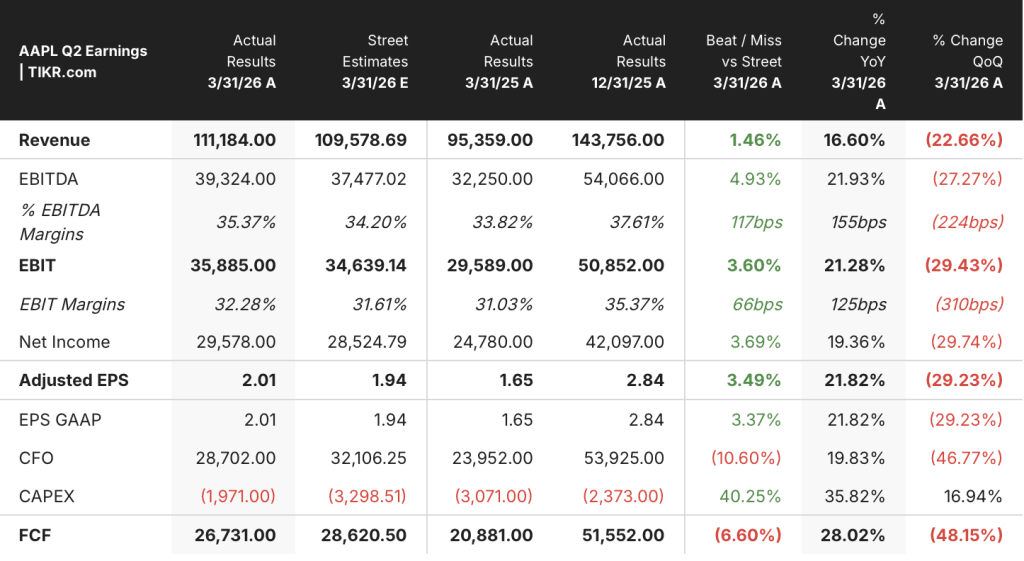Screen dimensions: 1024x561
Task: Click net income YoY change 19.36%
Action: point(856,342)
